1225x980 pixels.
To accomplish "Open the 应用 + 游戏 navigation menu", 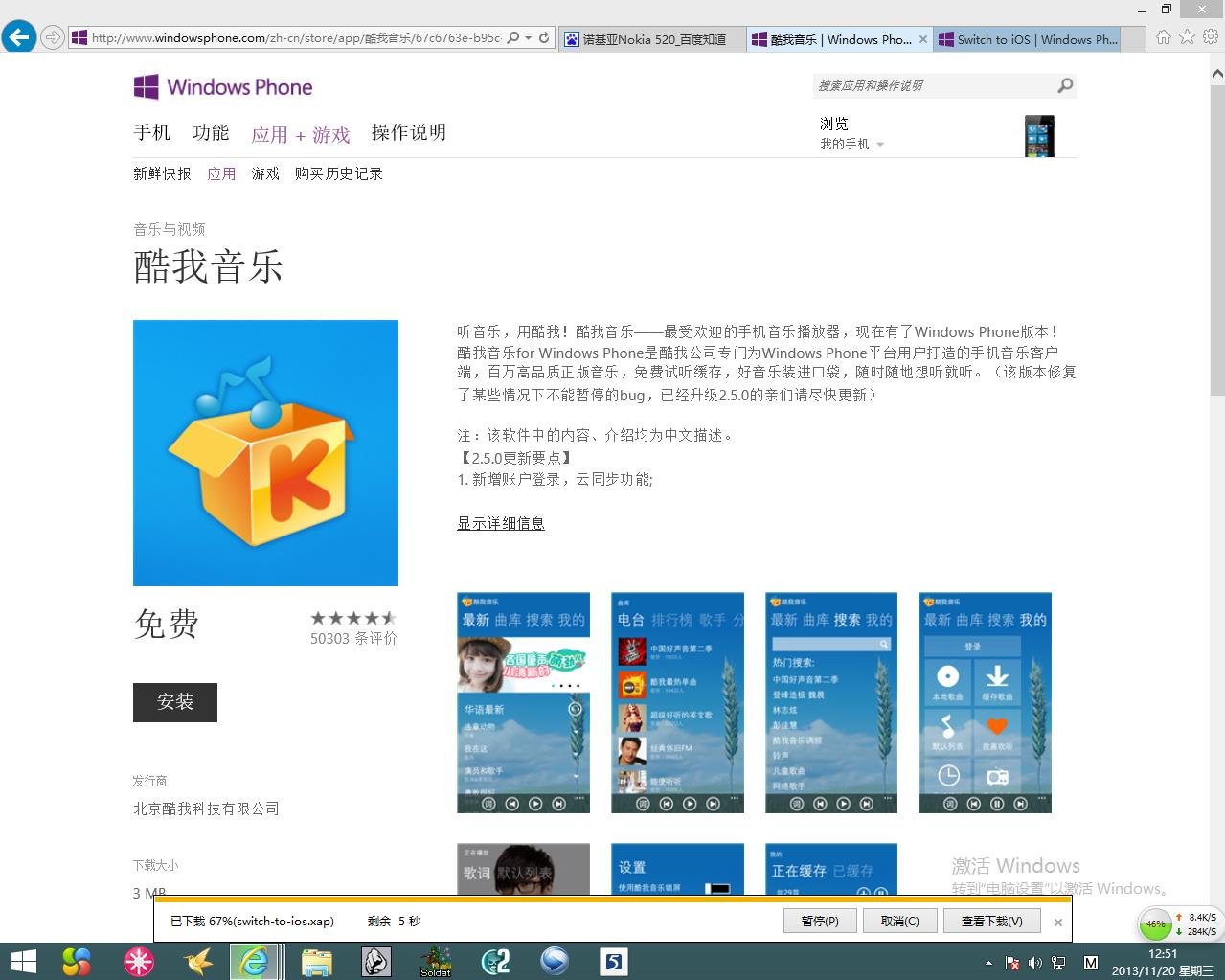I will pyautogui.click(x=301, y=135).
